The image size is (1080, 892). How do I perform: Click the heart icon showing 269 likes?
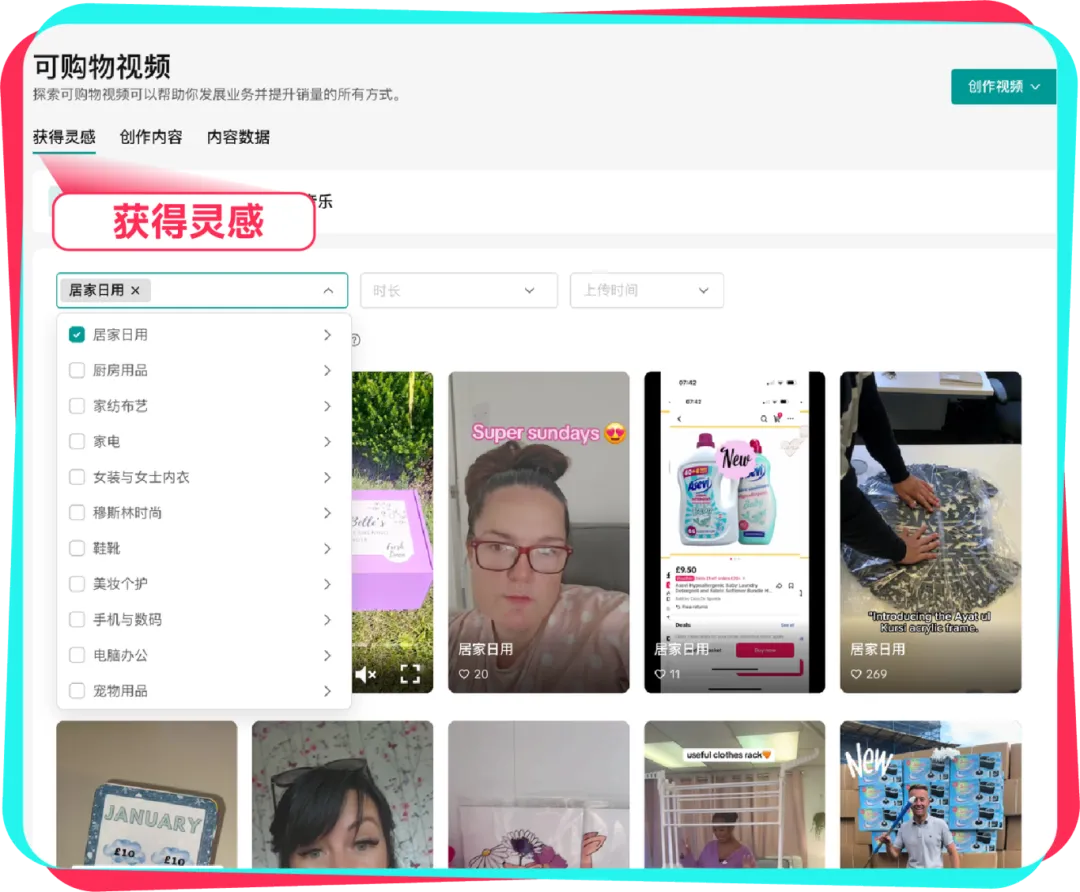point(858,674)
